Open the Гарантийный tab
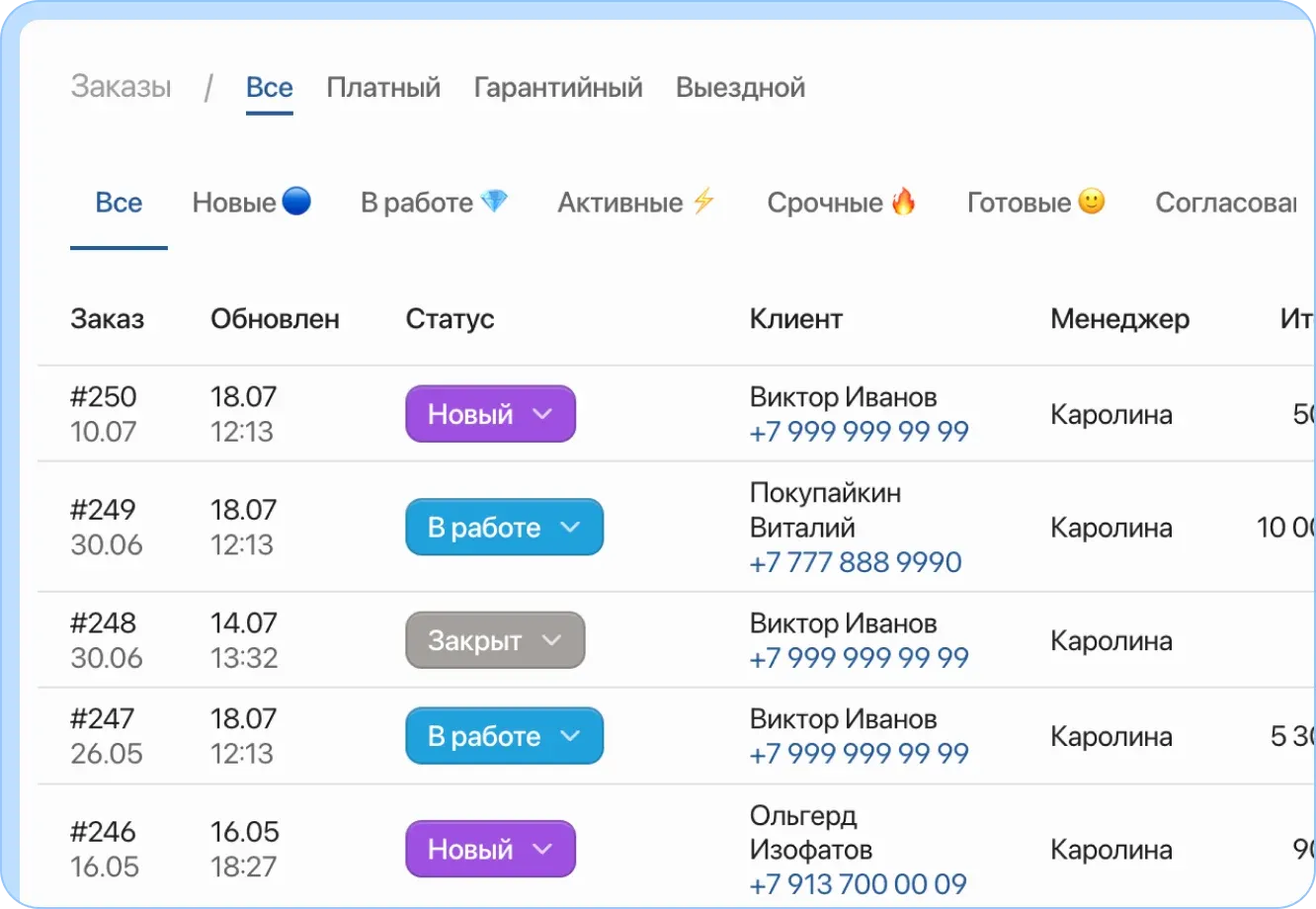The height and width of the screenshot is (909, 1316). pyautogui.click(x=557, y=87)
